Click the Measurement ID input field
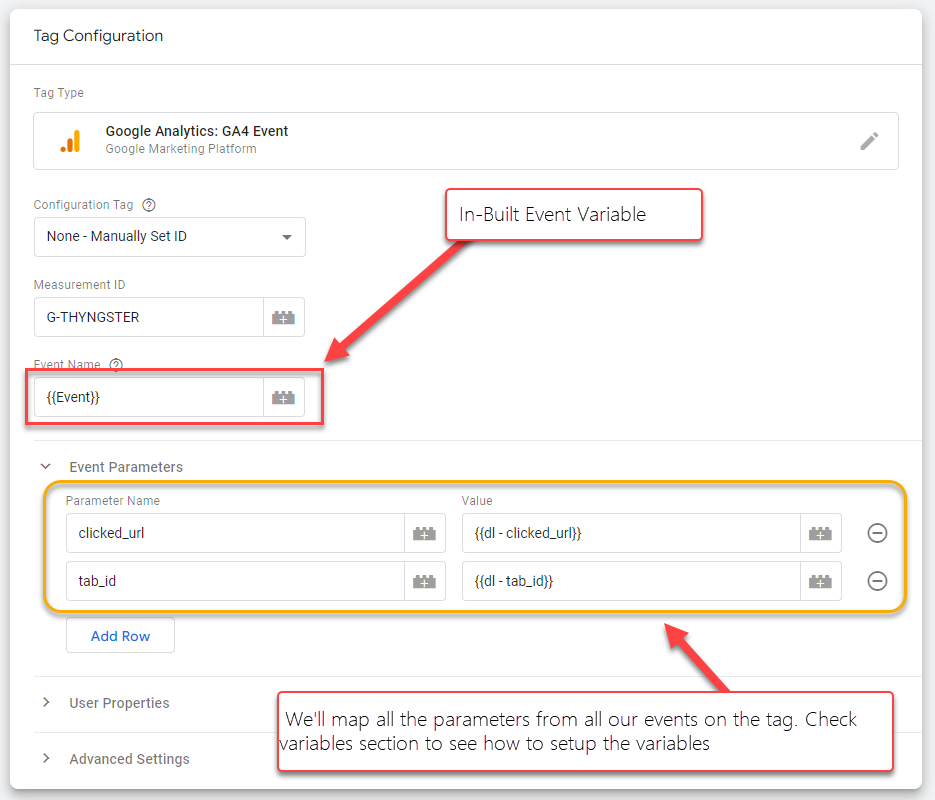 pos(148,317)
